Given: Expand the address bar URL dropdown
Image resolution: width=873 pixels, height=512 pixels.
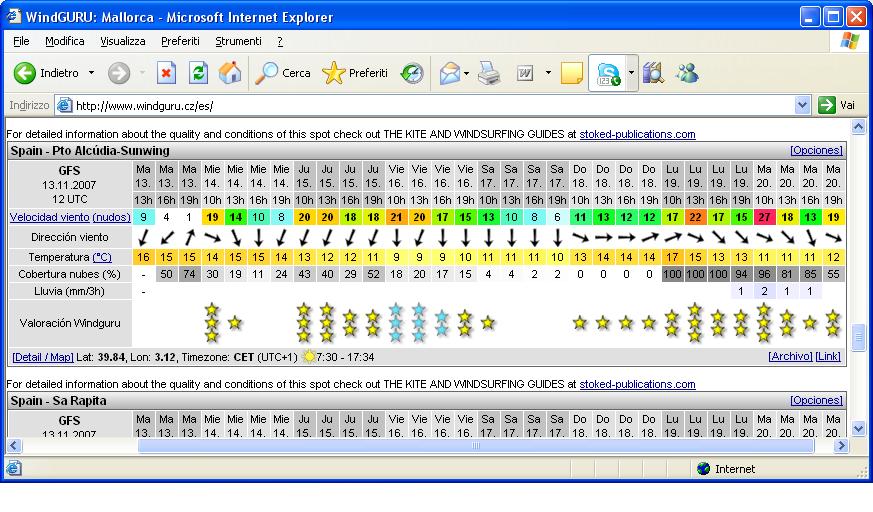Looking at the screenshot, I should click(x=802, y=105).
